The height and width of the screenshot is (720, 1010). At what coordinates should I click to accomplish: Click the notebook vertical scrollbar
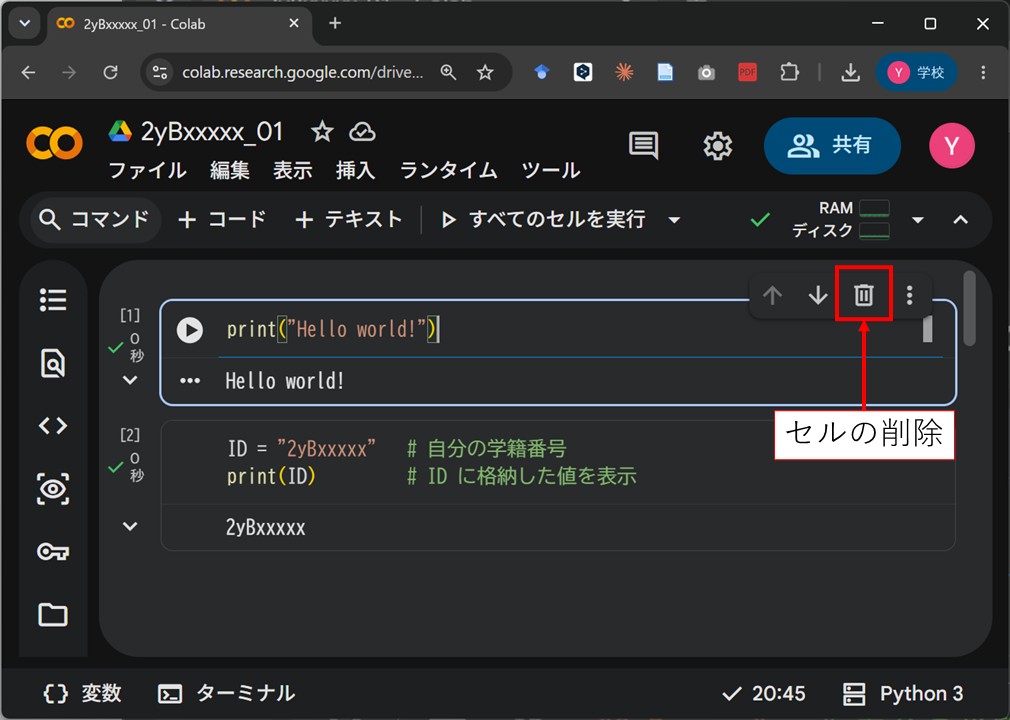coord(969,308)
